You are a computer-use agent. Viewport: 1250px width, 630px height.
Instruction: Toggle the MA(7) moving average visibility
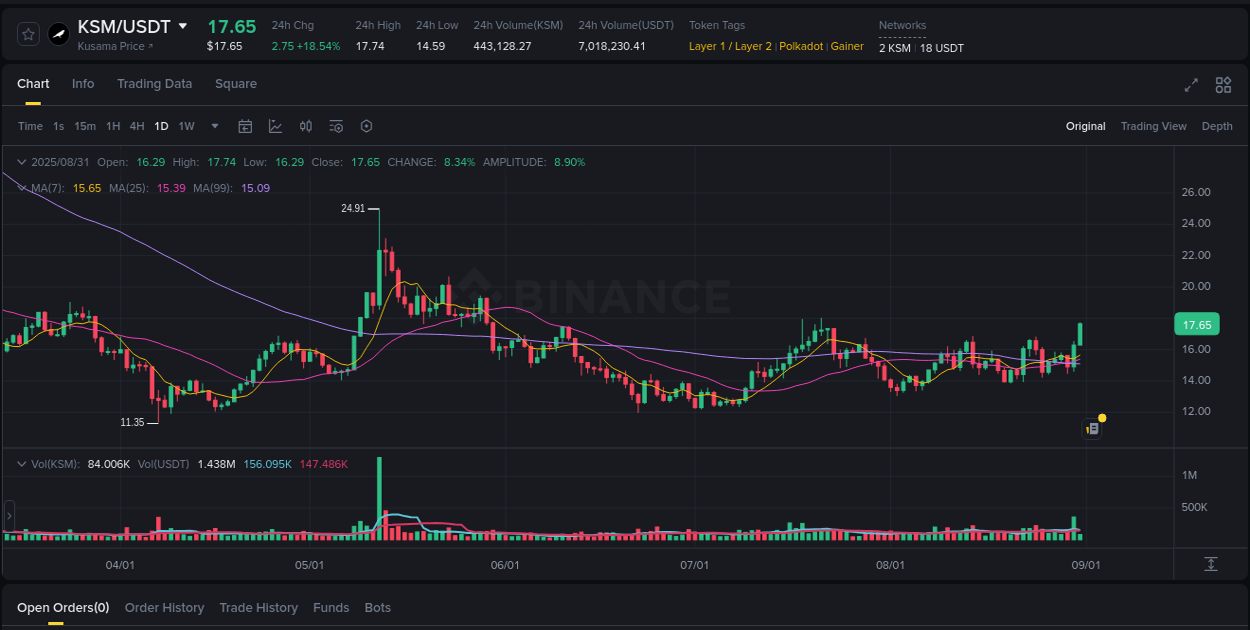tap(46, 187)
